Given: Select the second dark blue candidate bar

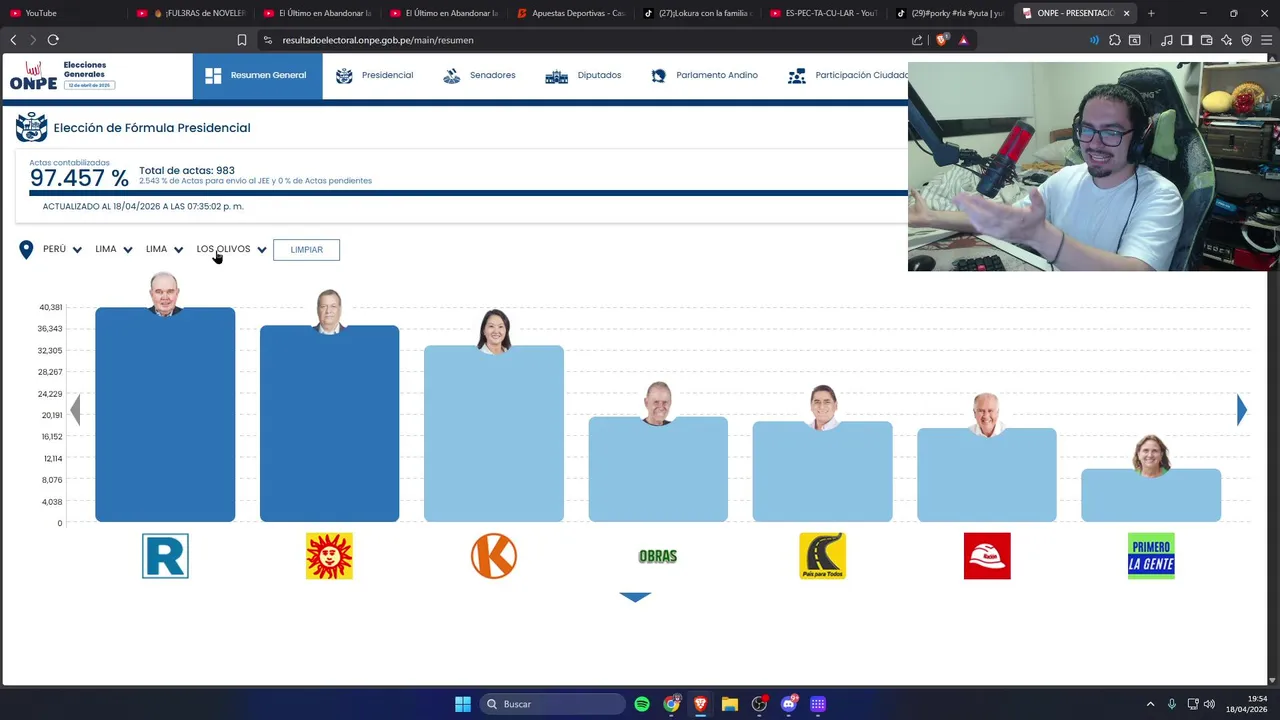Looking at the screenshot, I should tap(329, 424).
